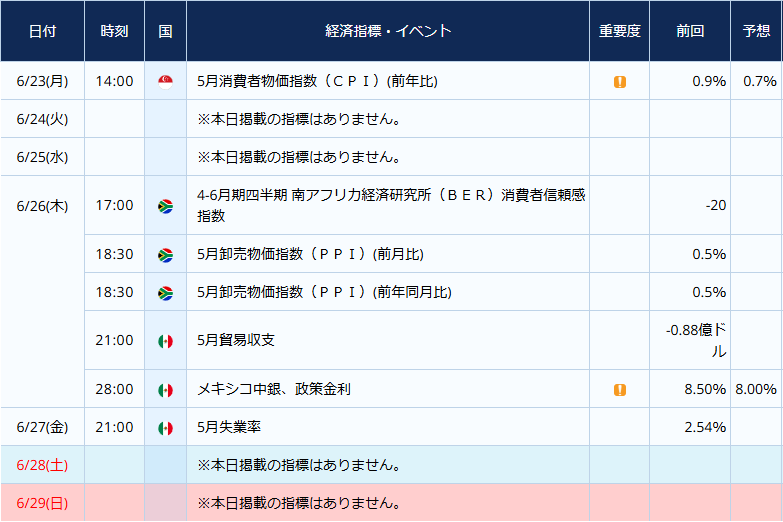Click 5月卸売物価指数(PPI)(前年同月比)
The width and height of the screenshot is (783, 522).
click(x=325, y=292)
